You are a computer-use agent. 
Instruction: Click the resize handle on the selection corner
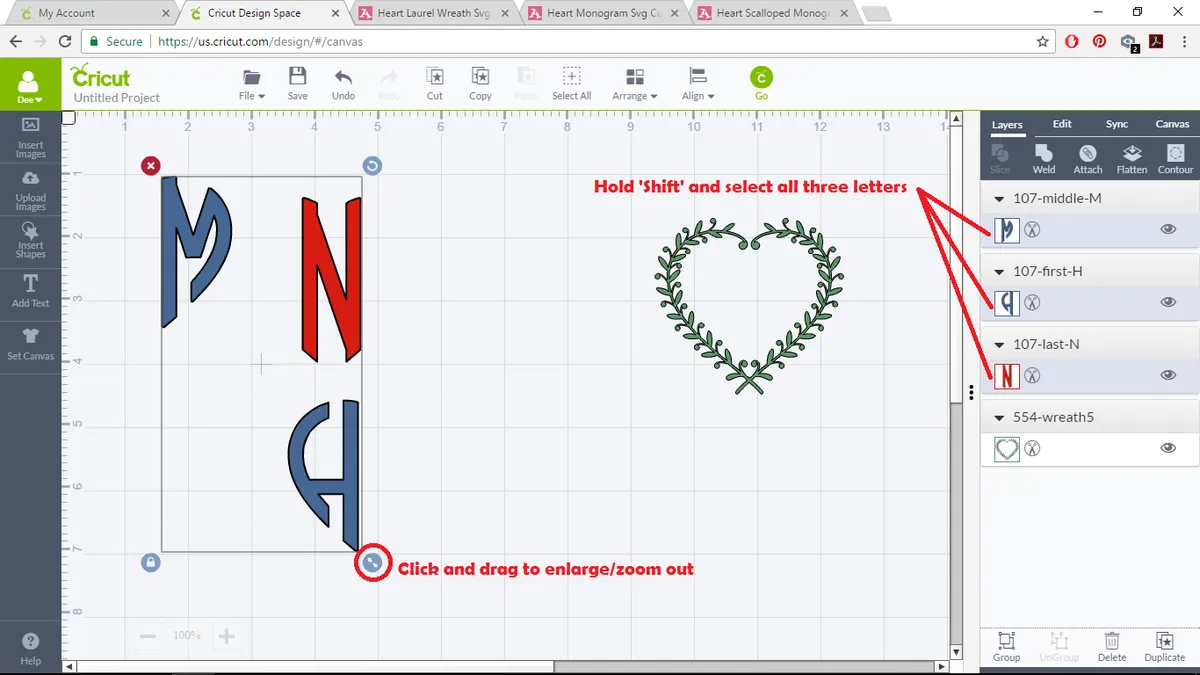pyautogui.click(x=372, y=563)
